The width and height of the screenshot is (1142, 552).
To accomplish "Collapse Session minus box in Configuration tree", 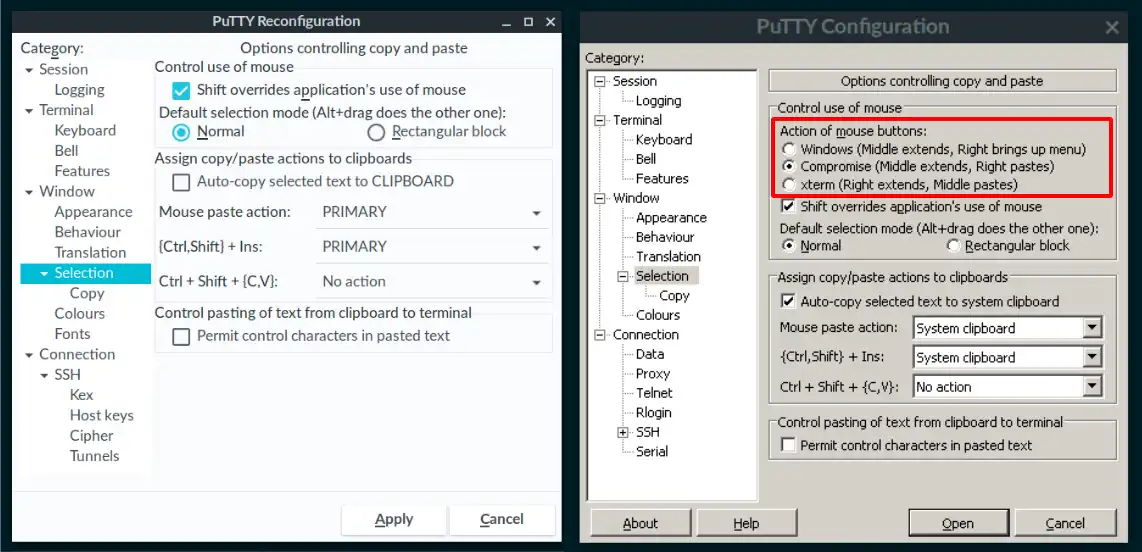I will pos(599,82).
